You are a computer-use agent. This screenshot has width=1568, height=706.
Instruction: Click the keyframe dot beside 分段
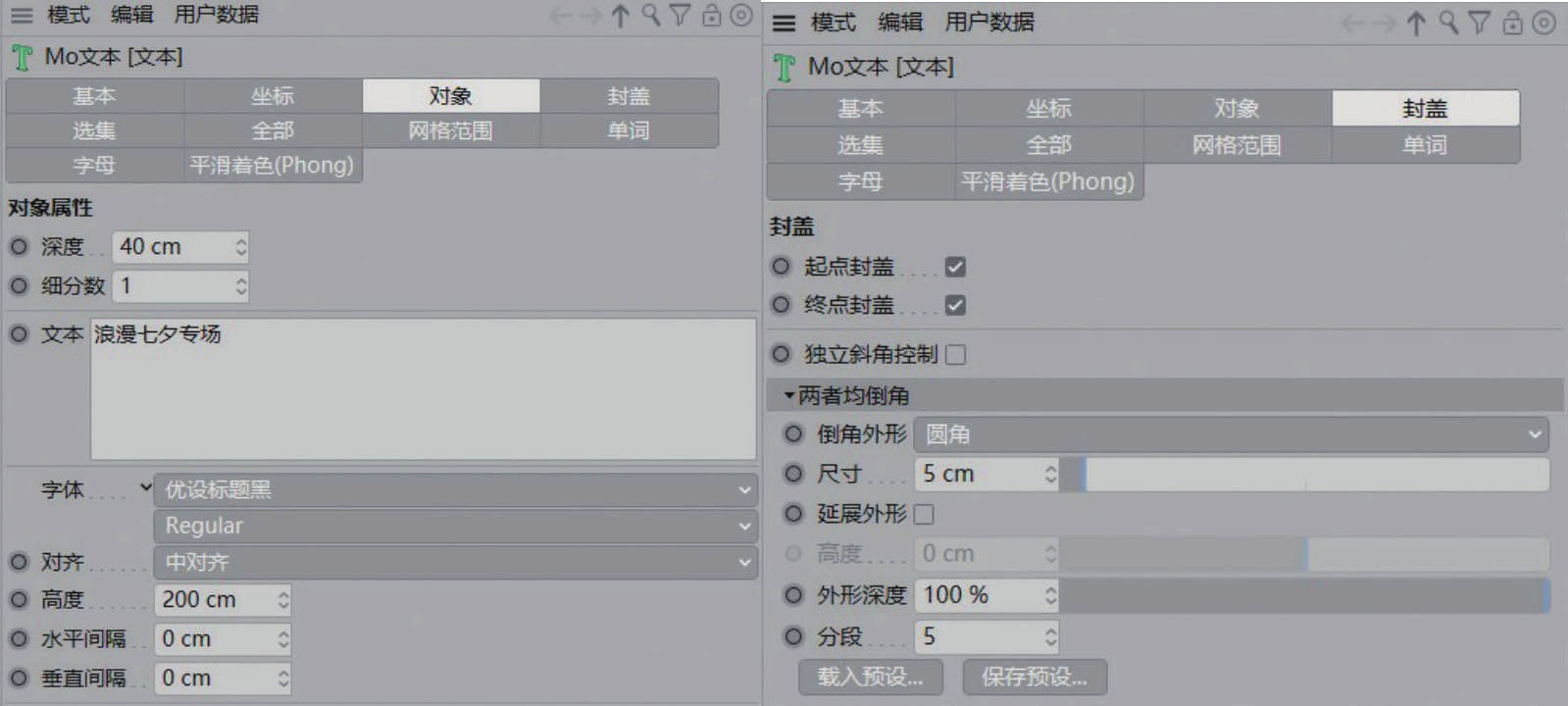pos(793,637)
